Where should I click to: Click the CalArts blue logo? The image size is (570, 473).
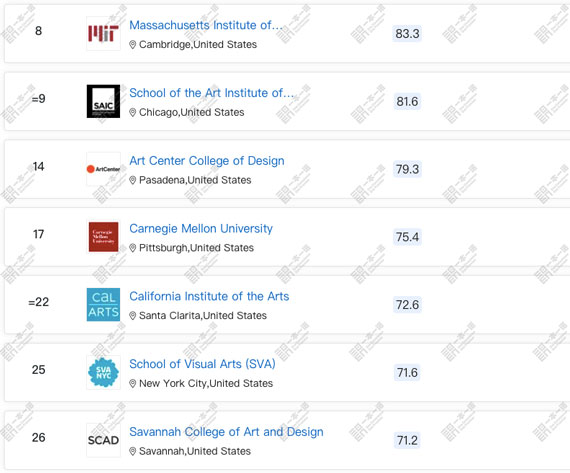(x=103, y=305)
